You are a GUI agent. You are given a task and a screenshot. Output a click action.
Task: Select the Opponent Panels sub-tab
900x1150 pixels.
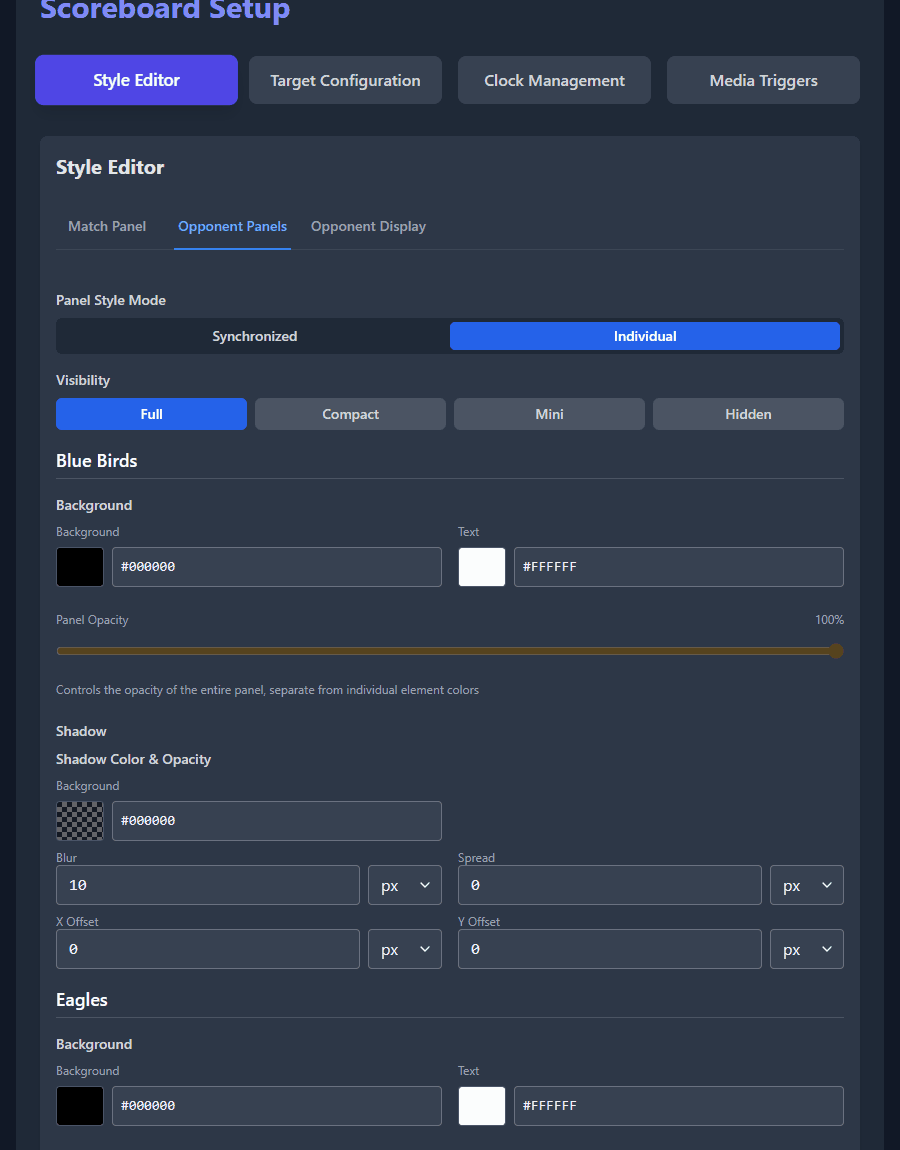point(233,227)
